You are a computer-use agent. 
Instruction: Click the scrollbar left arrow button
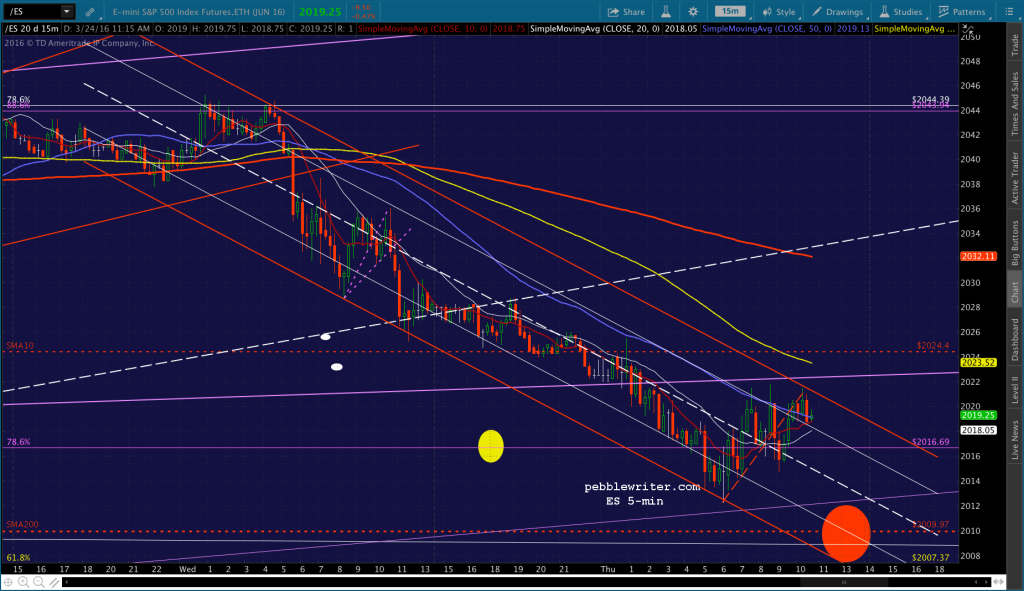pos(66,581)
